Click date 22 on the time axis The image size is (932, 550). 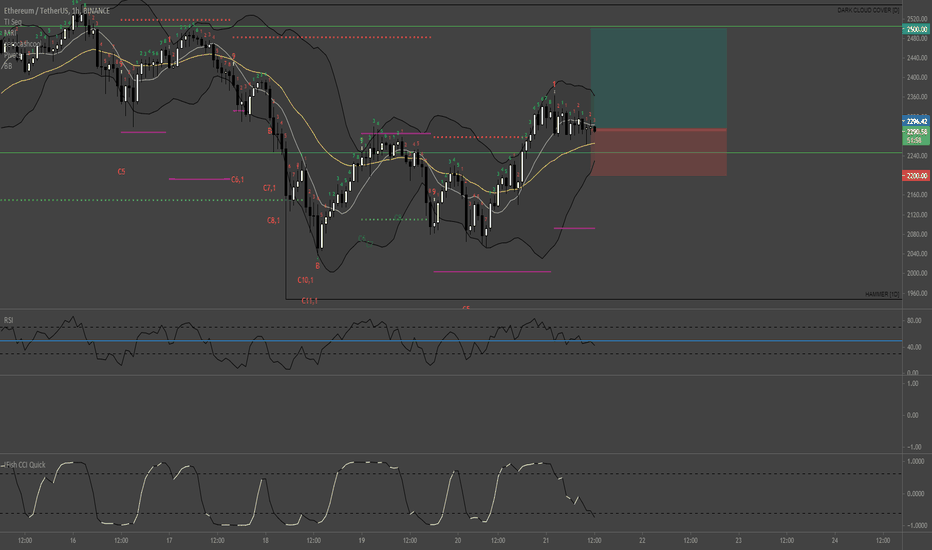coord(642,540)
